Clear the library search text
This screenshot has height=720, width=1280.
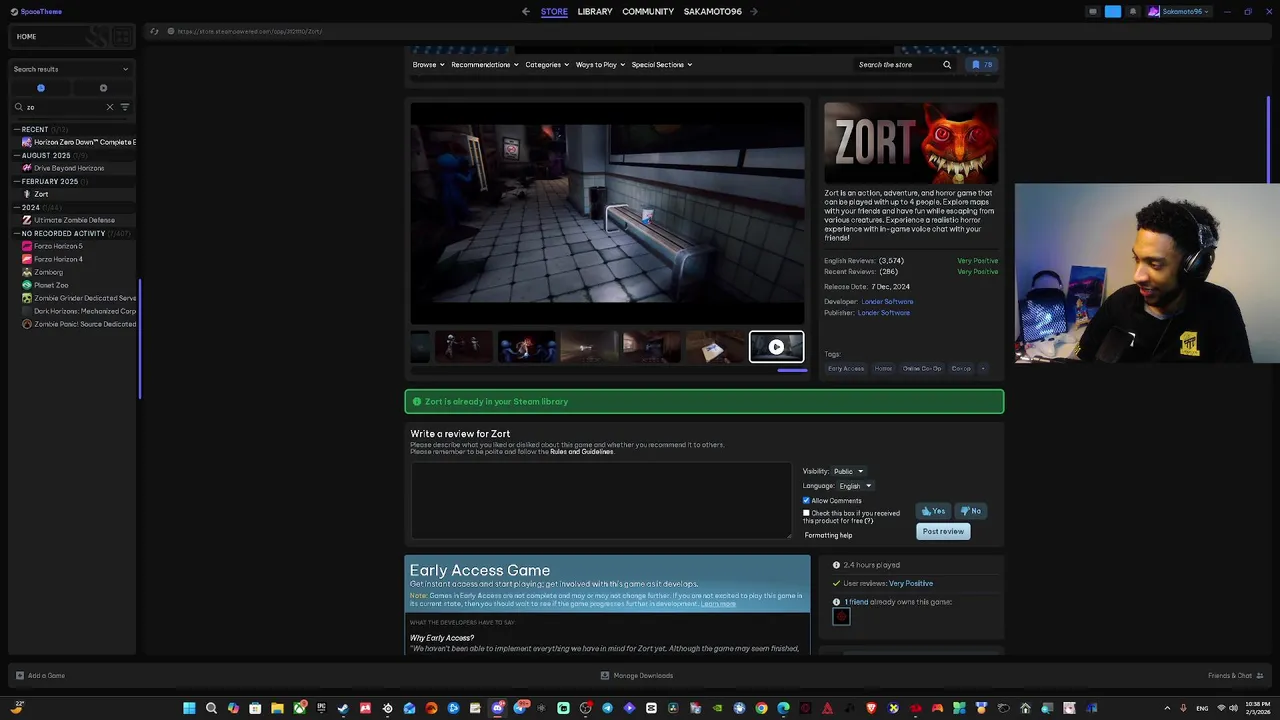pos(110,107)
